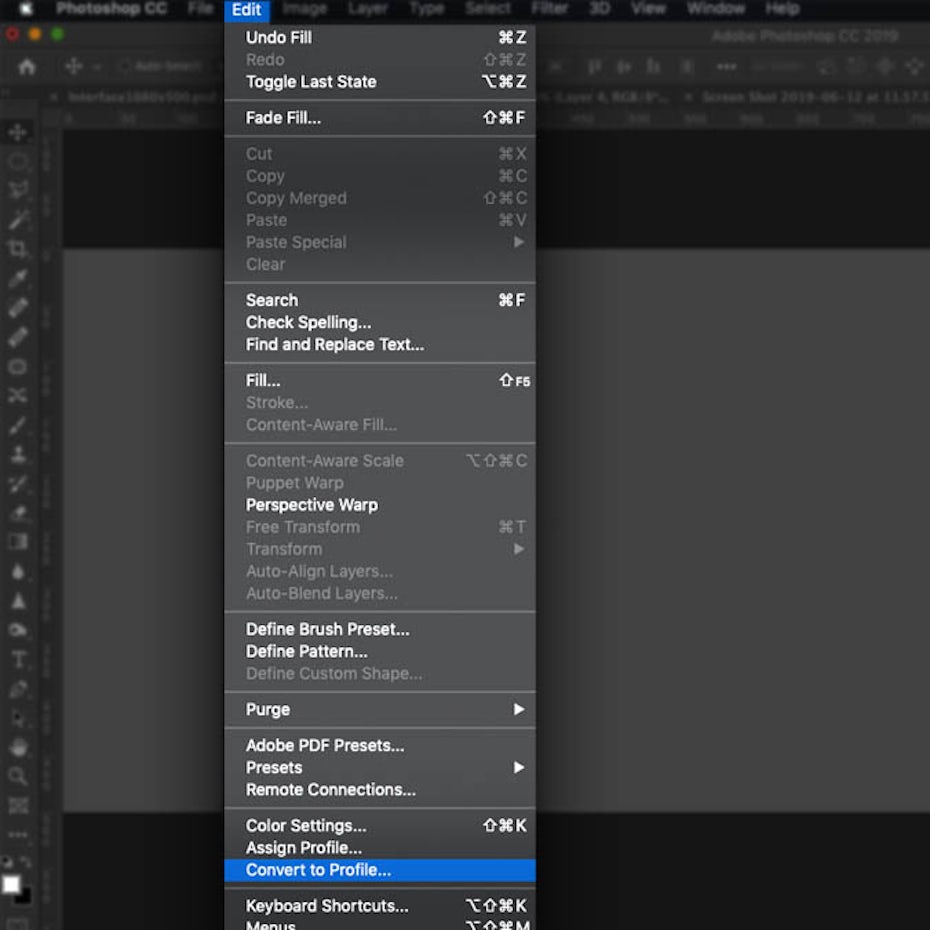The width and height of the screenshot is (930, 930).
Task: Choose Check Spelling… menu item
Action: pyautogui.click(x=380, y=323)
